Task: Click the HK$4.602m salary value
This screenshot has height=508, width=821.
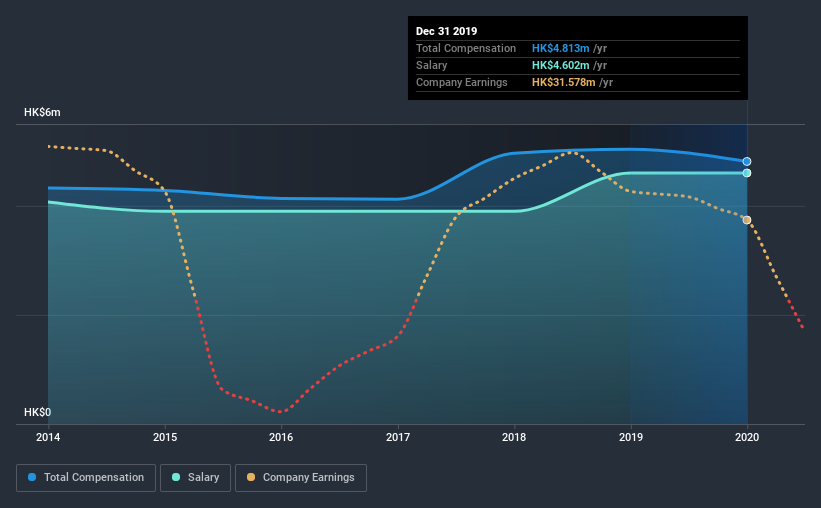Action: pos(561,65)
